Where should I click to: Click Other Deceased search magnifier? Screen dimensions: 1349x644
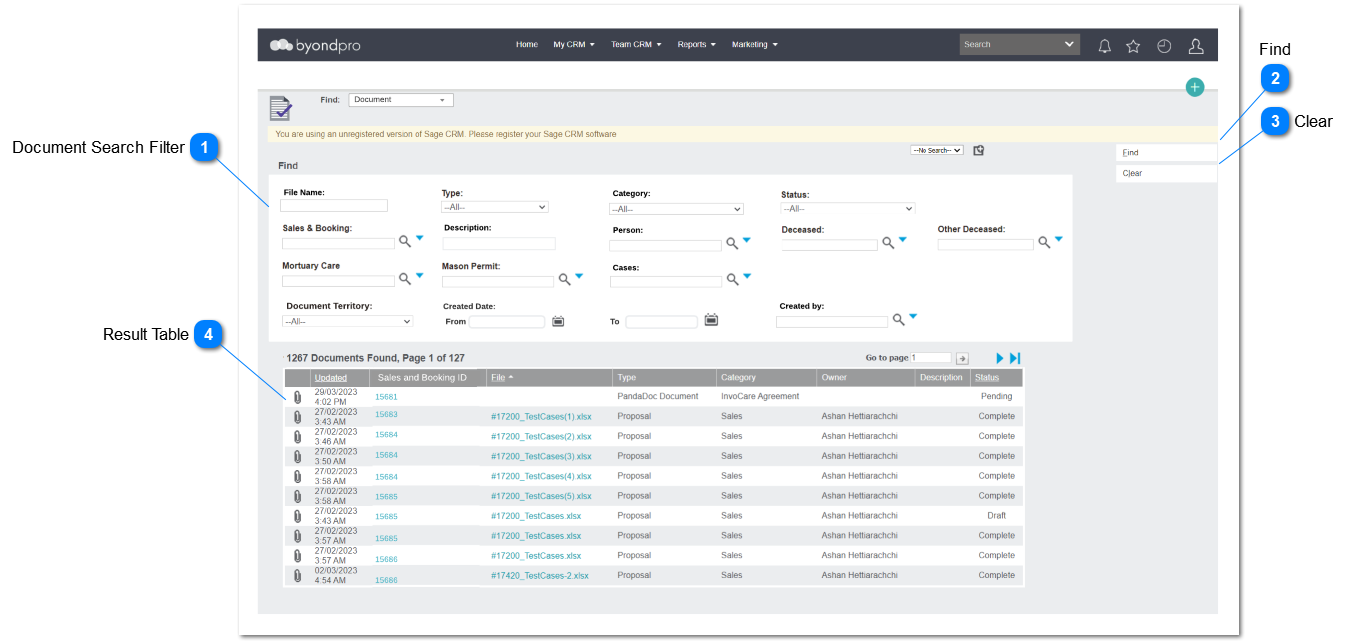coord(1044,242)
